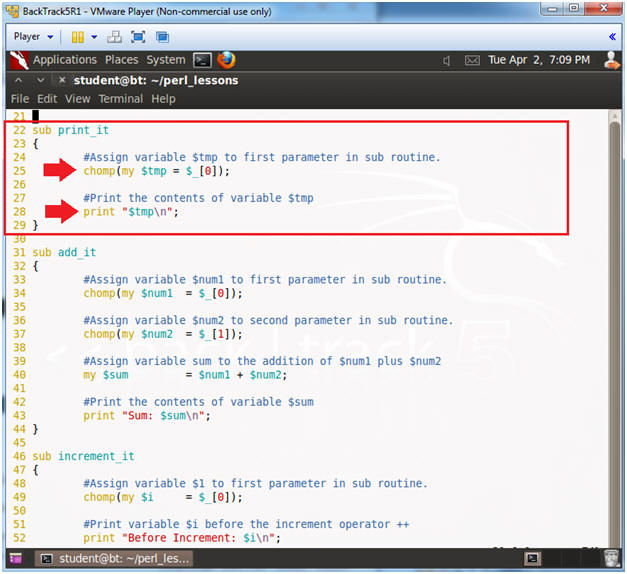The height and width of the screenshot is (574, 627).
Task: Click line 46 'sub increment_it'
Action: 83,456
